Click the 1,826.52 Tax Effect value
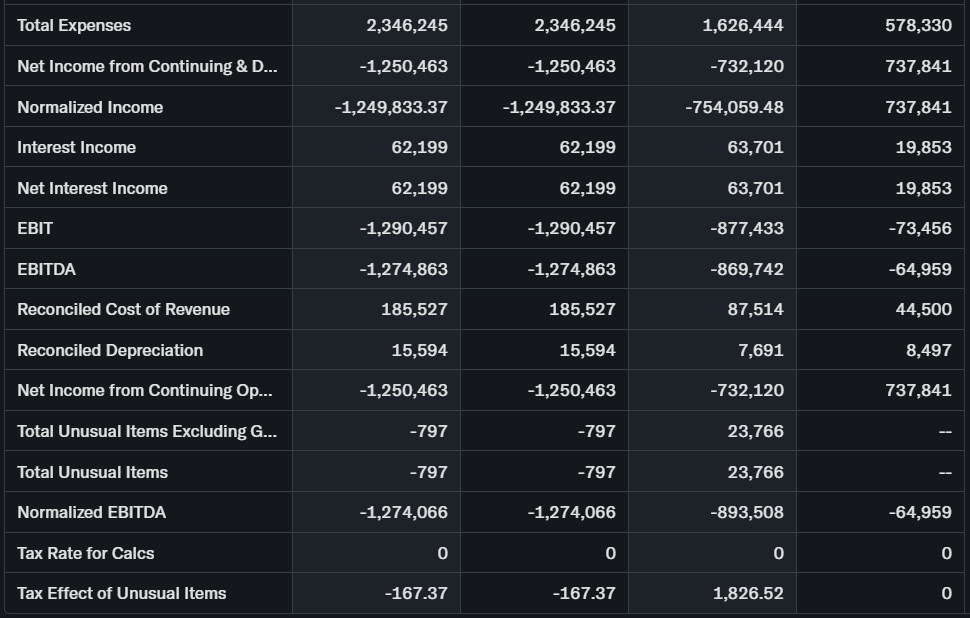The image size is (970, 618). point(748,593)
